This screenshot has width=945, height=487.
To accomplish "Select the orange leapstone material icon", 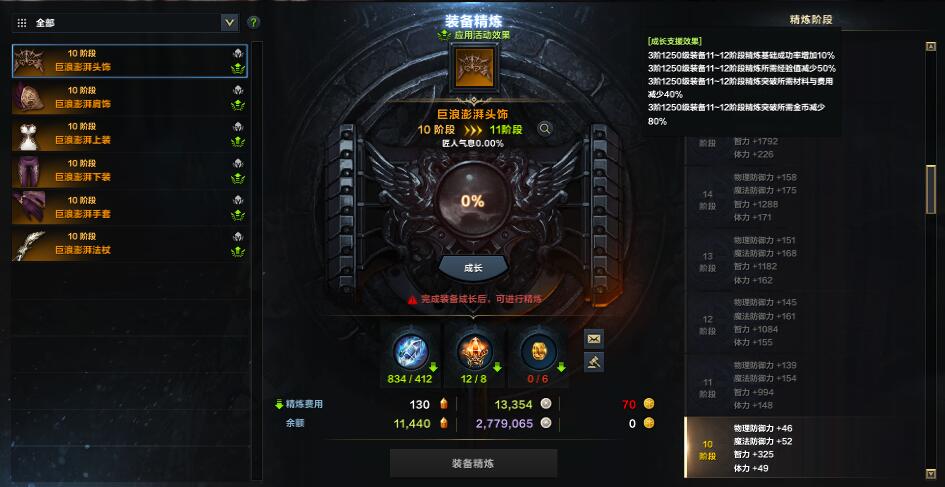I will pyautogui.click(x=474, y=351).
